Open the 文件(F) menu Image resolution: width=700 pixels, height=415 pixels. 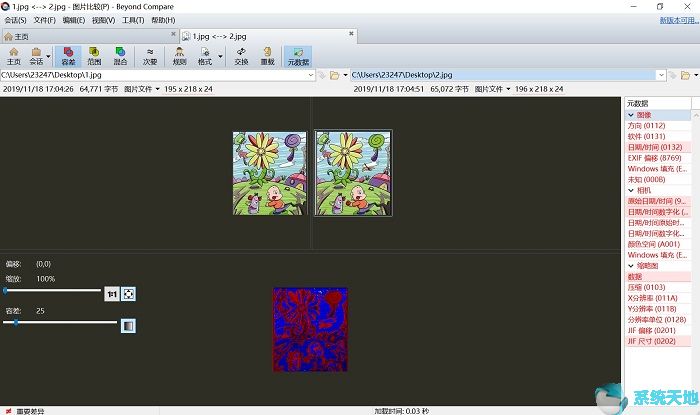(45, 20)
